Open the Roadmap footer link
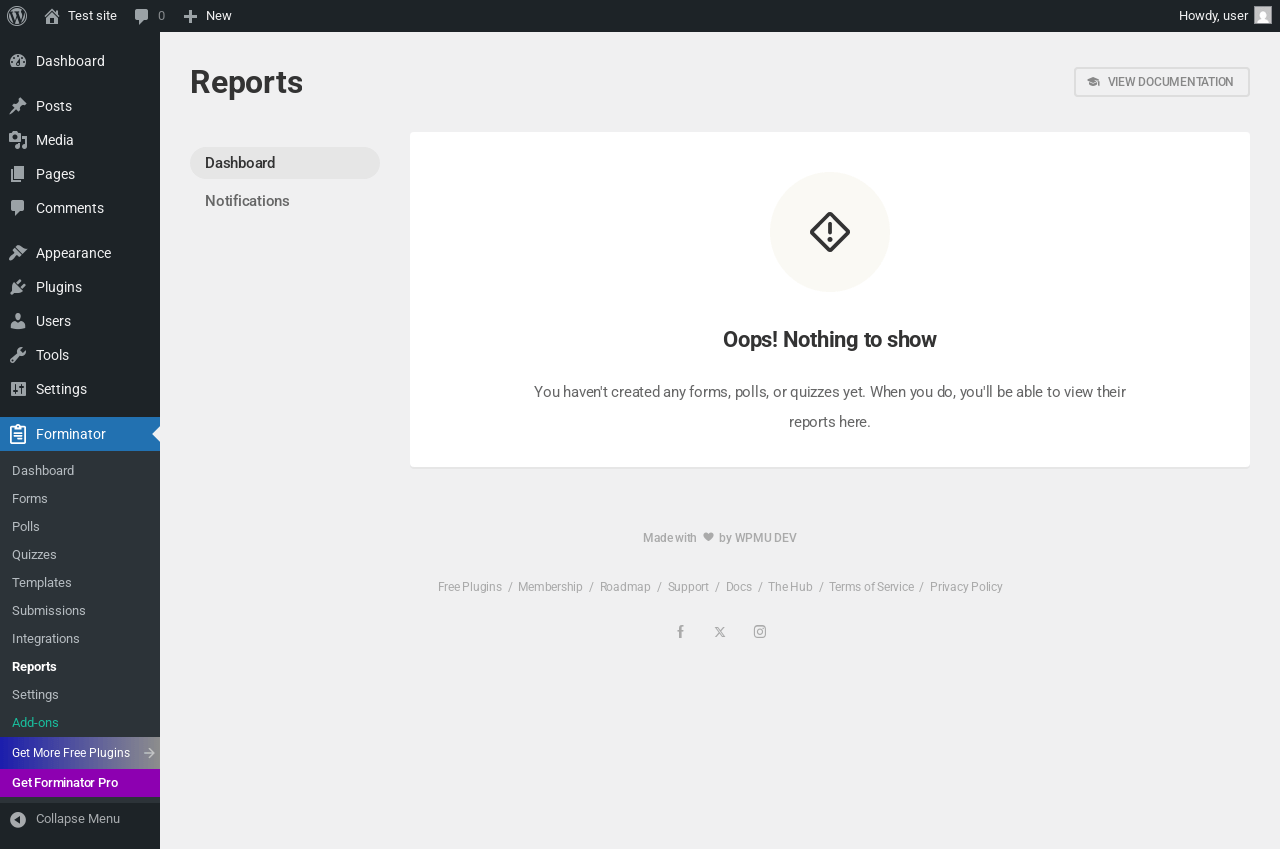Viewport: 1280px width, 849px height. click(625, 587)
